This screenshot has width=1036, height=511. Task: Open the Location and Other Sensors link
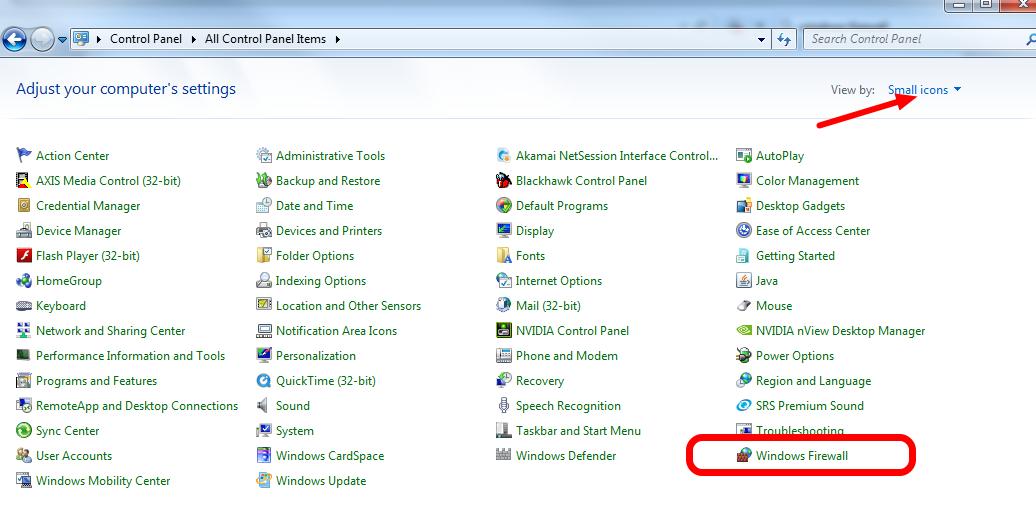[348, 306]
